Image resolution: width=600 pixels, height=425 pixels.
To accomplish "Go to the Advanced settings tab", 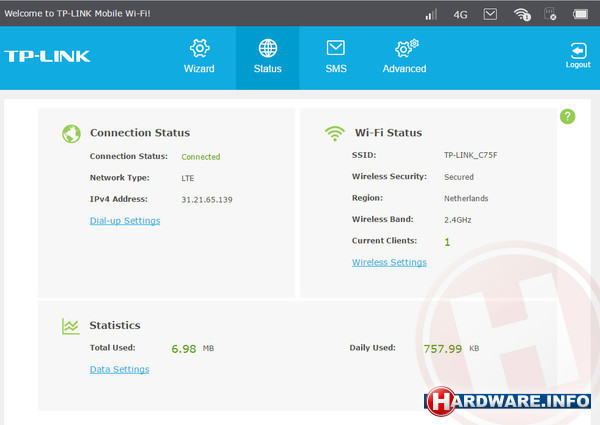I will 405,57.
